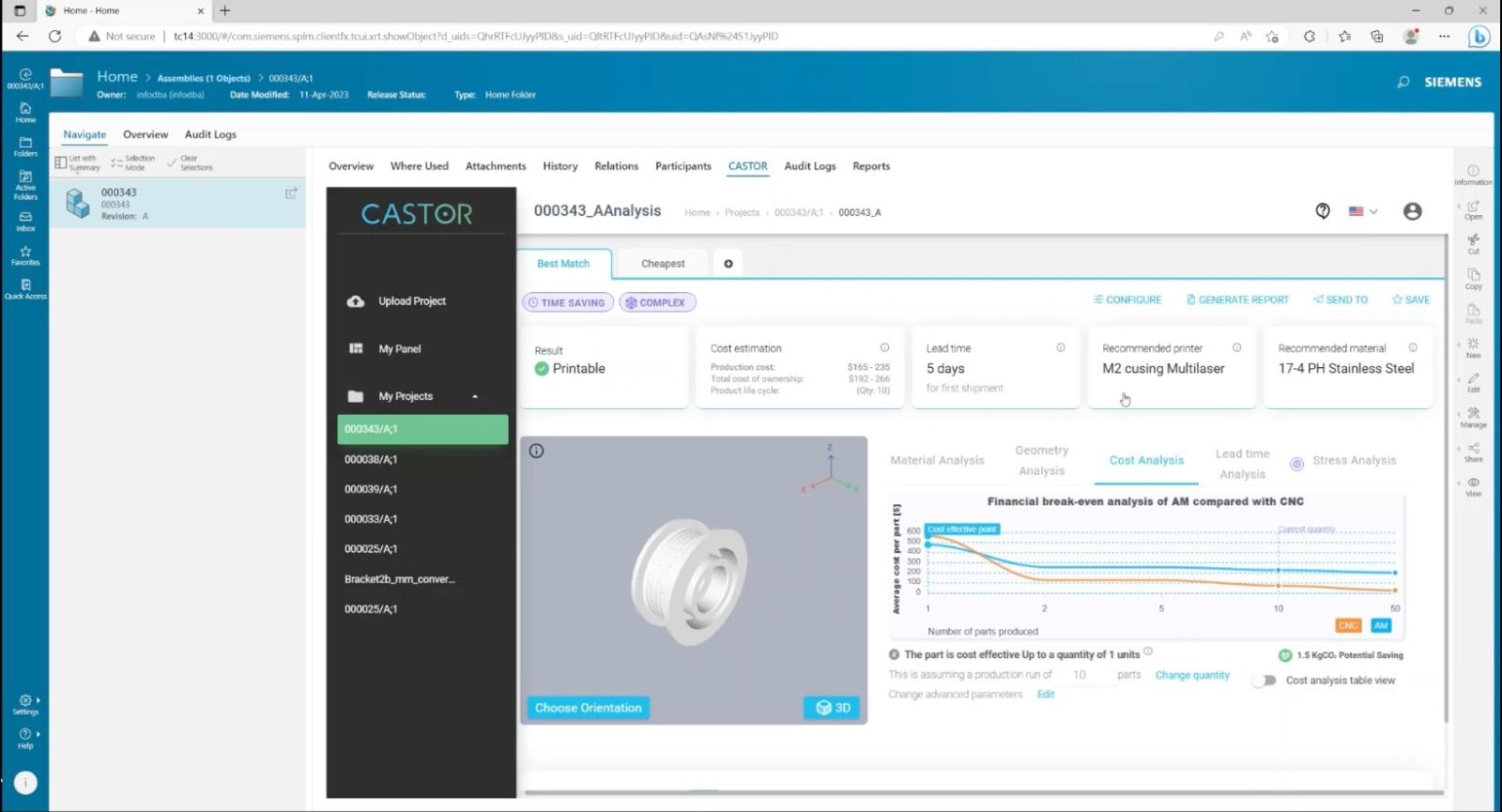The height and width of the screenshot is (812, 1502).
Task: Open the Inbox in left sidebar
Action: (25, 221)
